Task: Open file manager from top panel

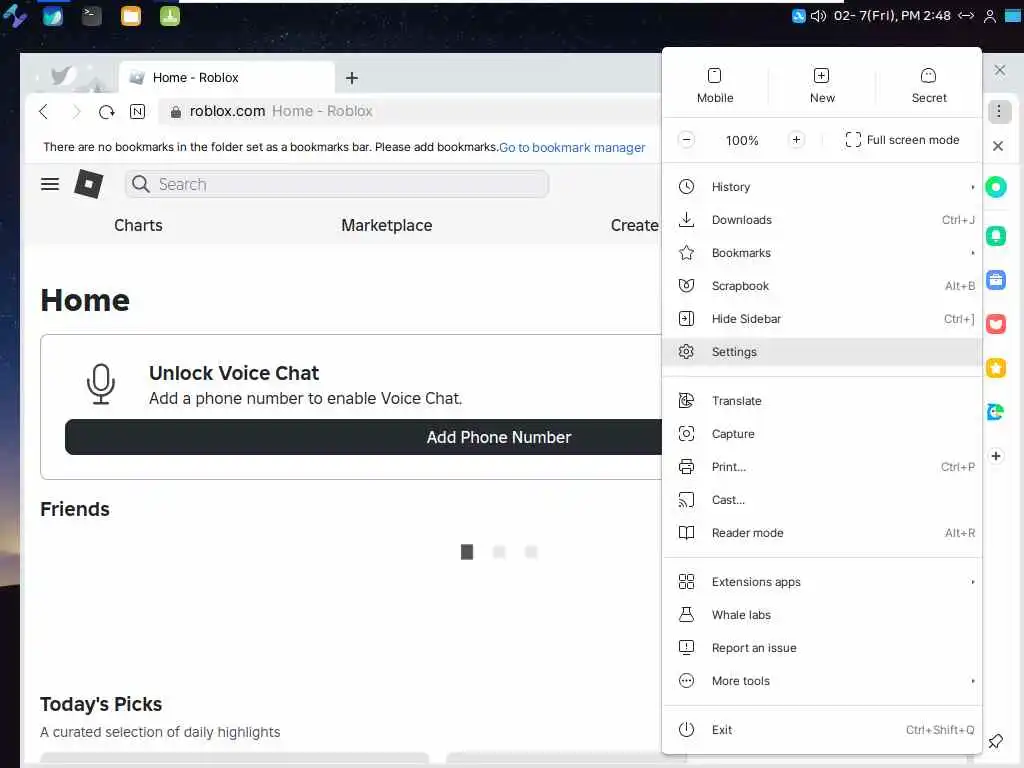Action: (x=131, y=16)
